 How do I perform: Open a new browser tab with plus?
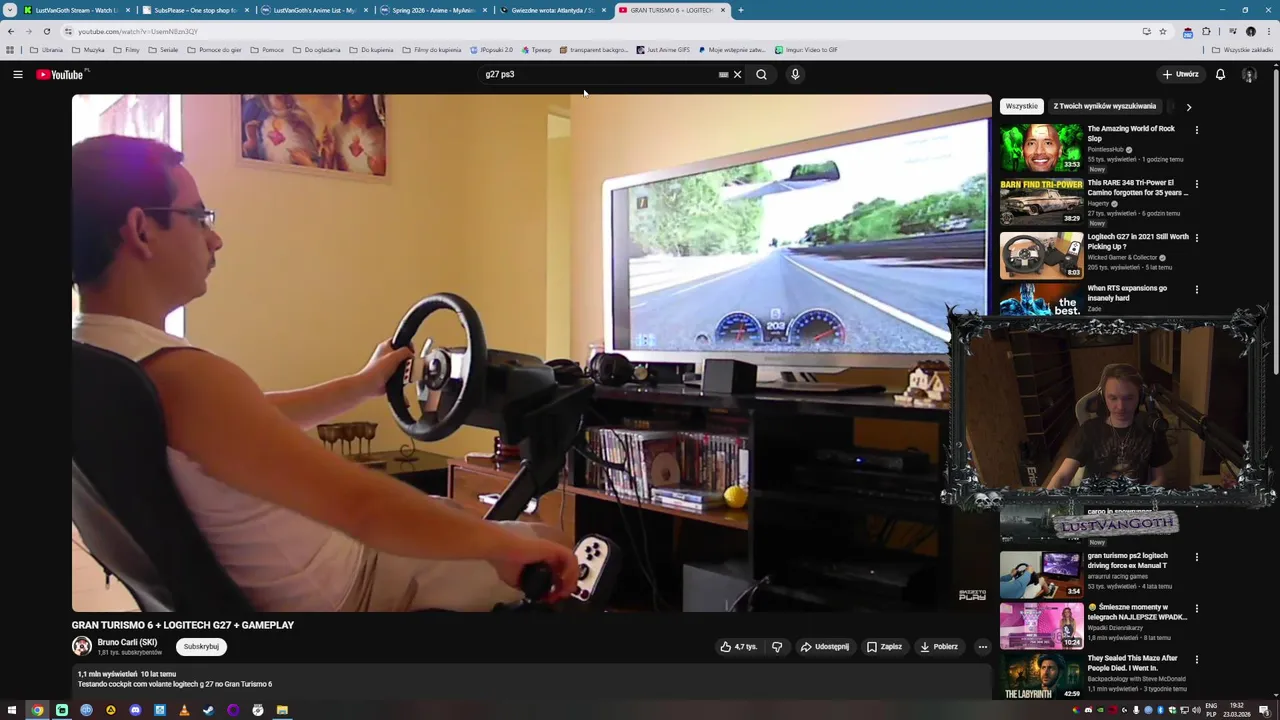tap(740, 10)
